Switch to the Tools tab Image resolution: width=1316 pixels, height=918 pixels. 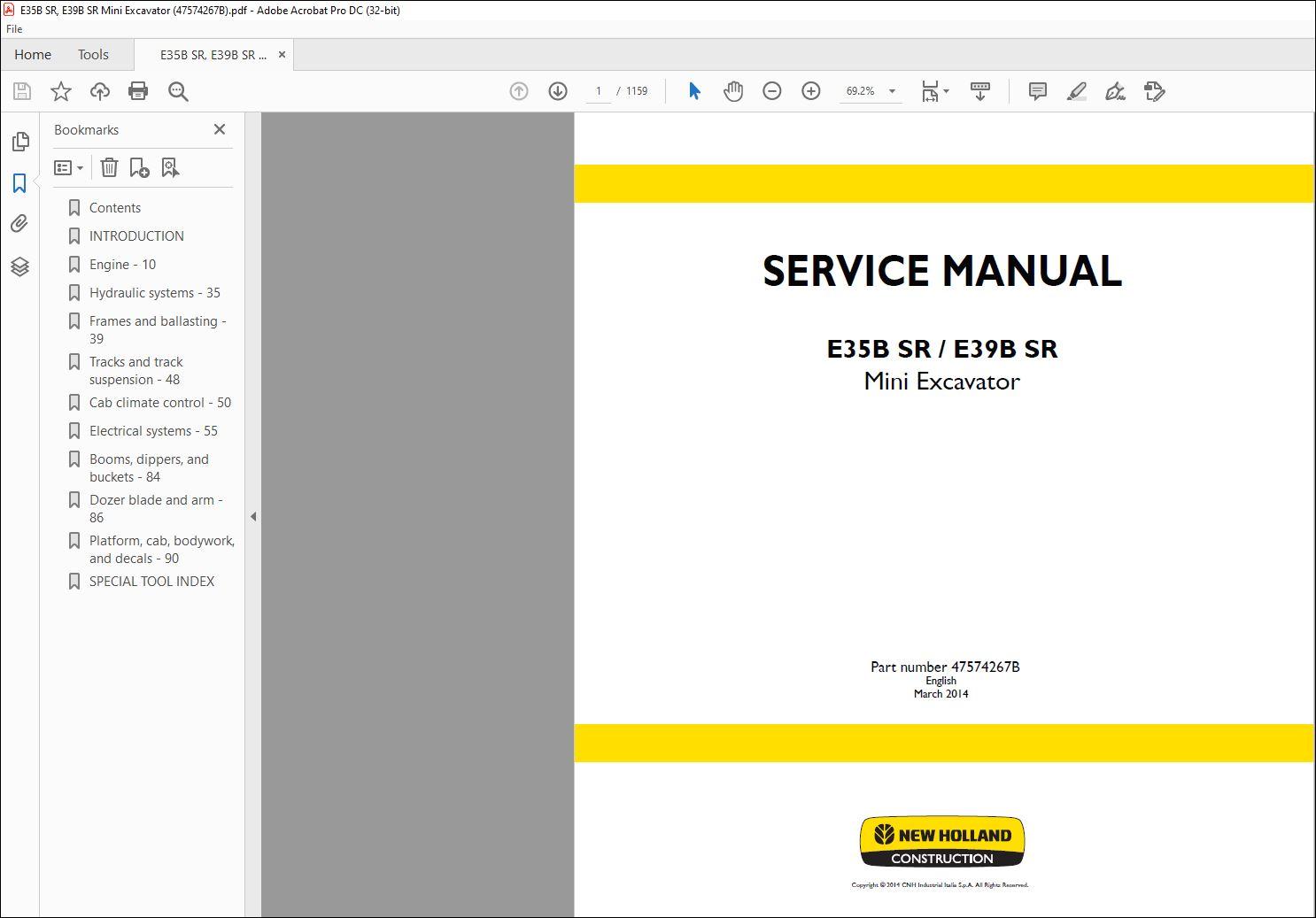coord(93,55)
